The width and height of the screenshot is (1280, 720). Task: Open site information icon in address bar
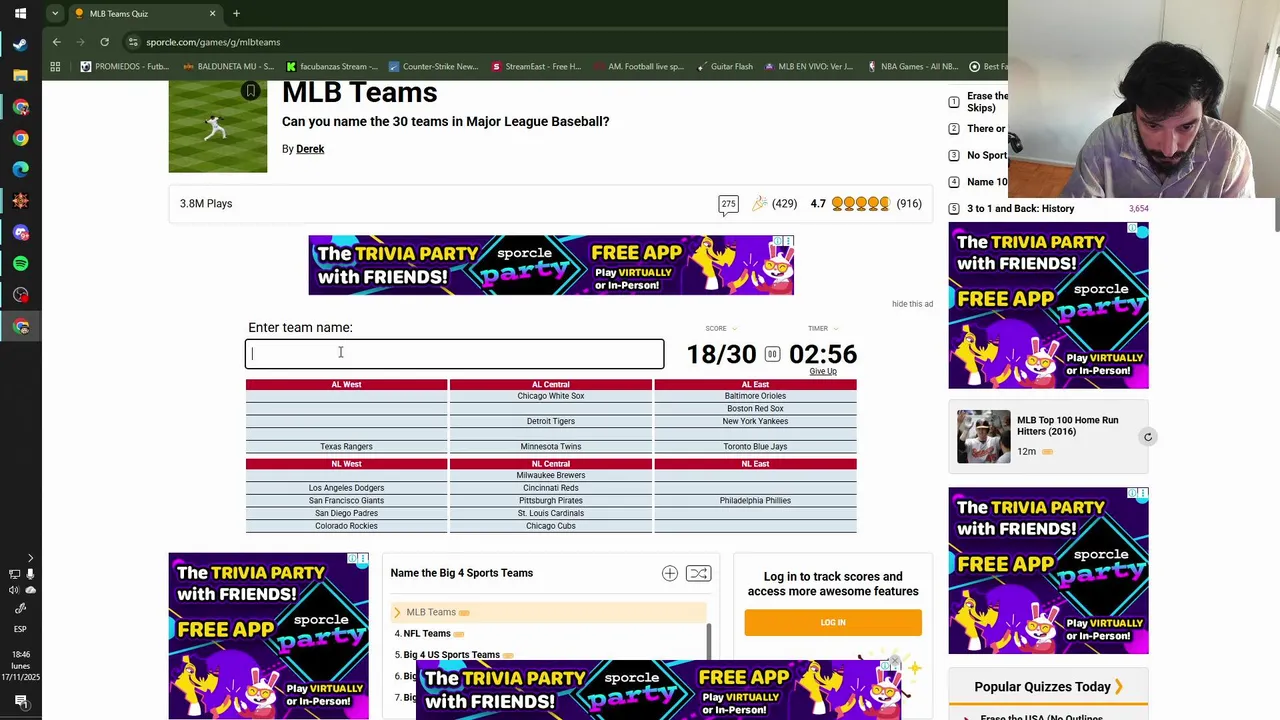(x=132, y=42)
